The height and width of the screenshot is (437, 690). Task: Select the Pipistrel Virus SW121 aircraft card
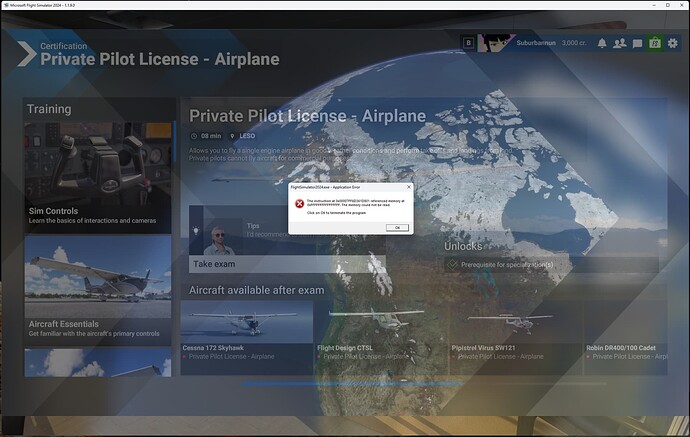point(515,338)
